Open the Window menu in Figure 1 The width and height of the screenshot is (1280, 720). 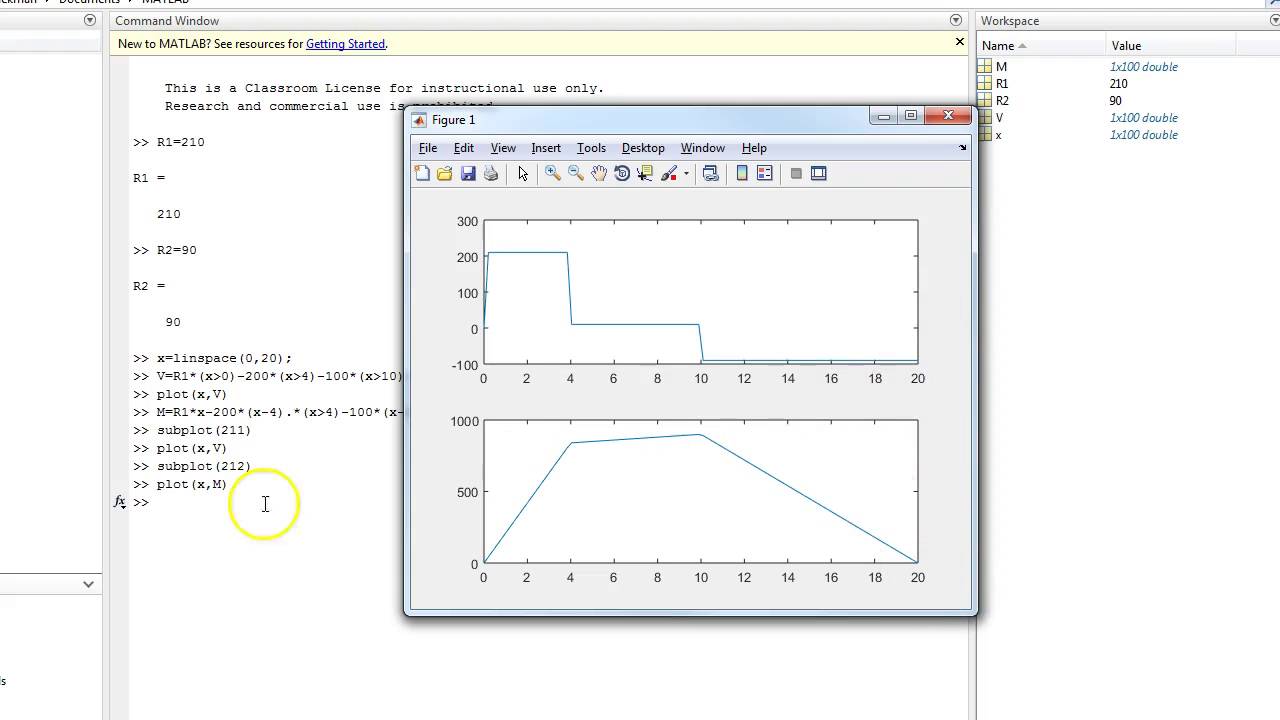pos(703,148)
